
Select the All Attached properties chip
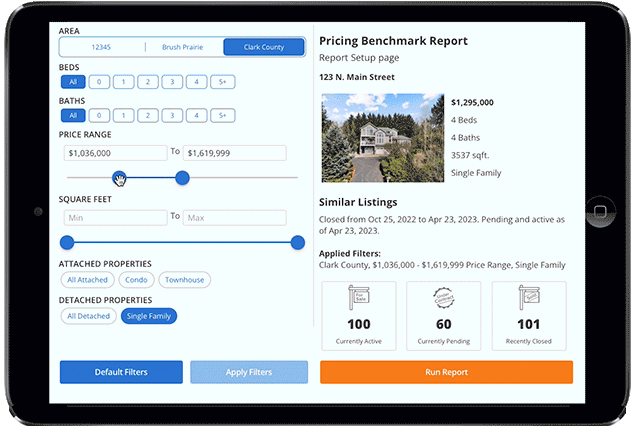click(88, 280)
